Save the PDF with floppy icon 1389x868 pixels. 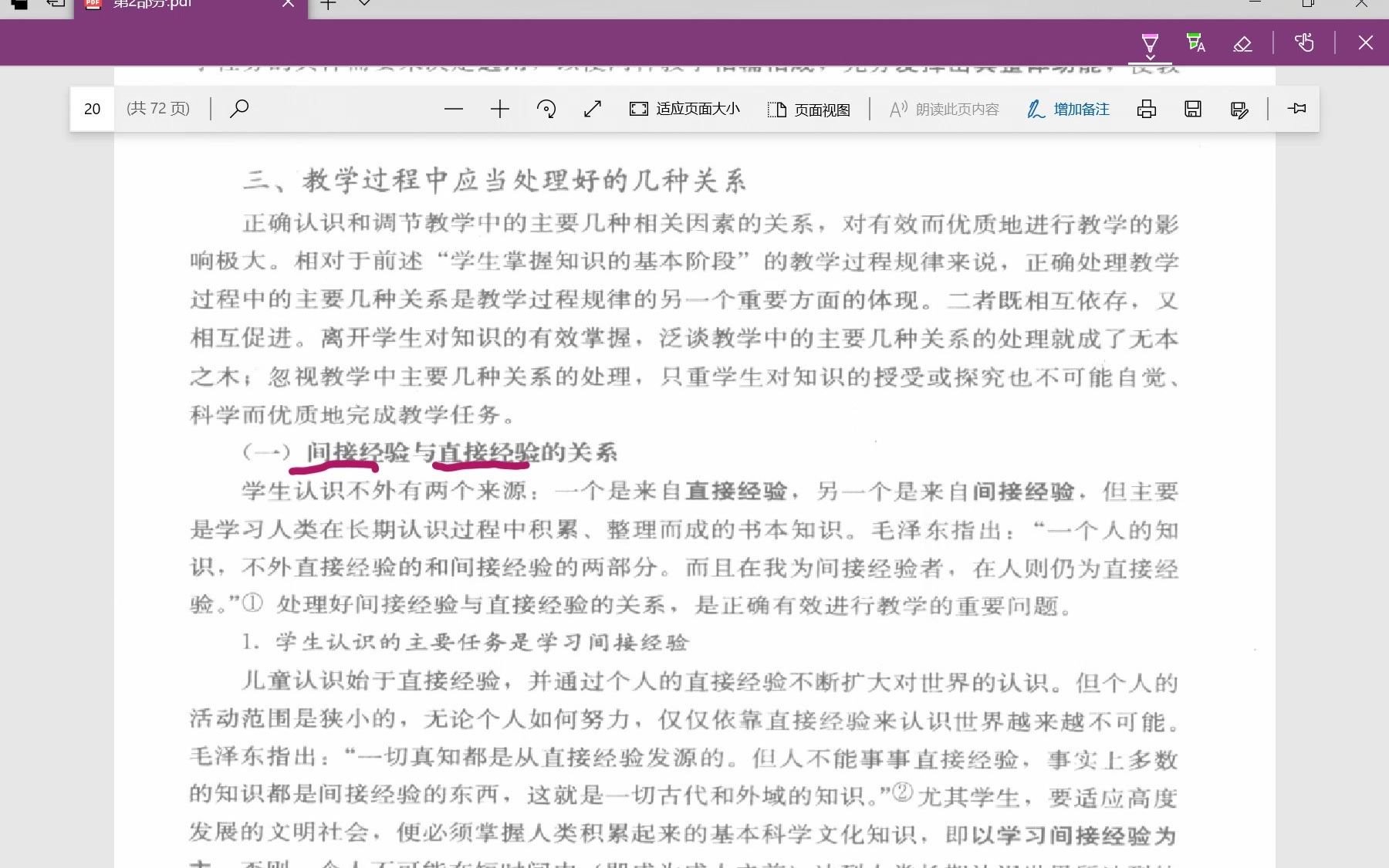[x=1193, y=109]
